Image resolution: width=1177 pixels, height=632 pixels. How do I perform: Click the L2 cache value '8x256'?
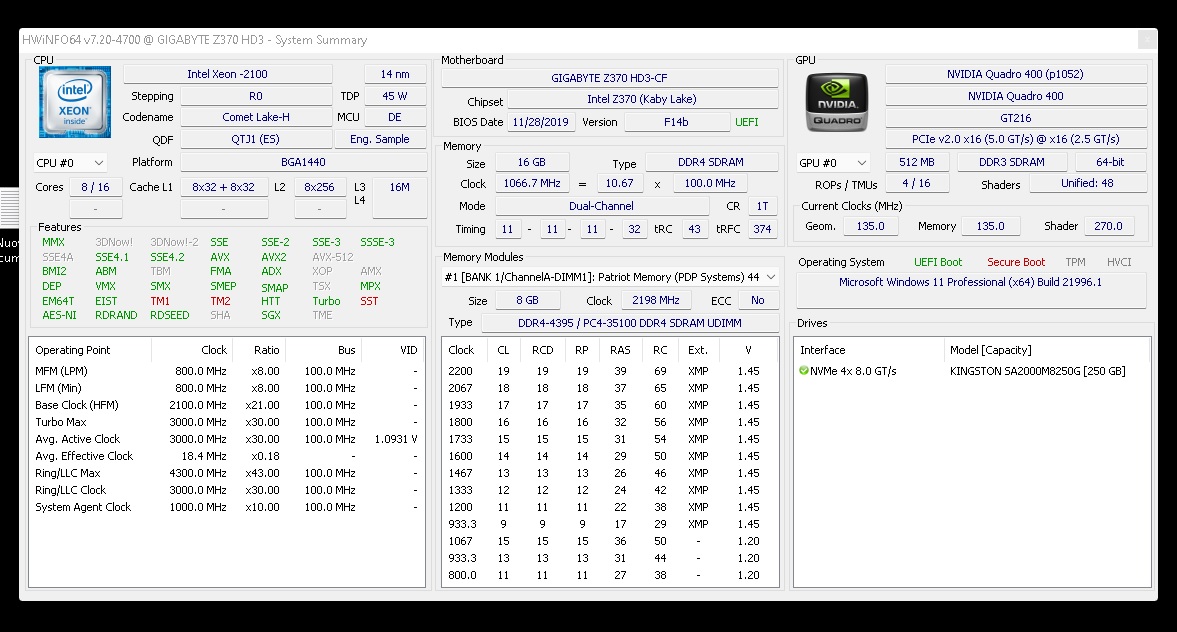click(320, 187)
